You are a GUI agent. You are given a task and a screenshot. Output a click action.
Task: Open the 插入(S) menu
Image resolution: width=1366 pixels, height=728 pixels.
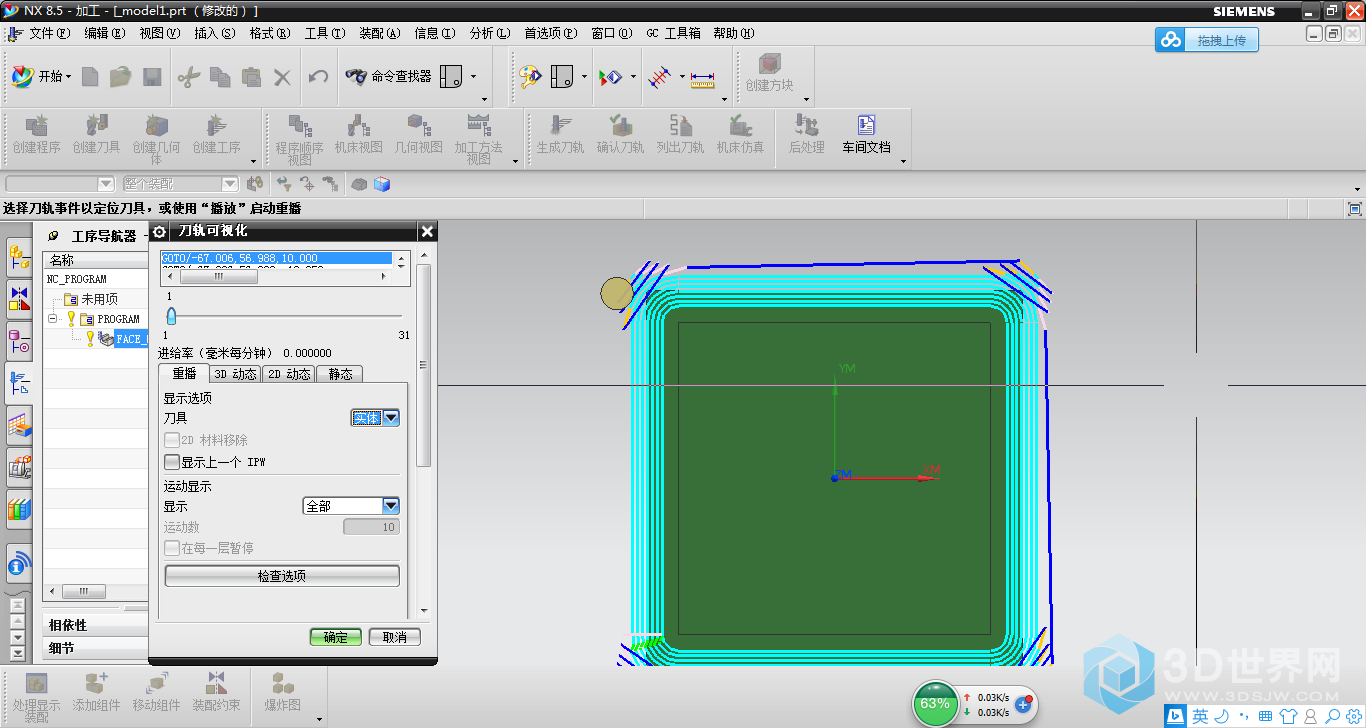214,33
